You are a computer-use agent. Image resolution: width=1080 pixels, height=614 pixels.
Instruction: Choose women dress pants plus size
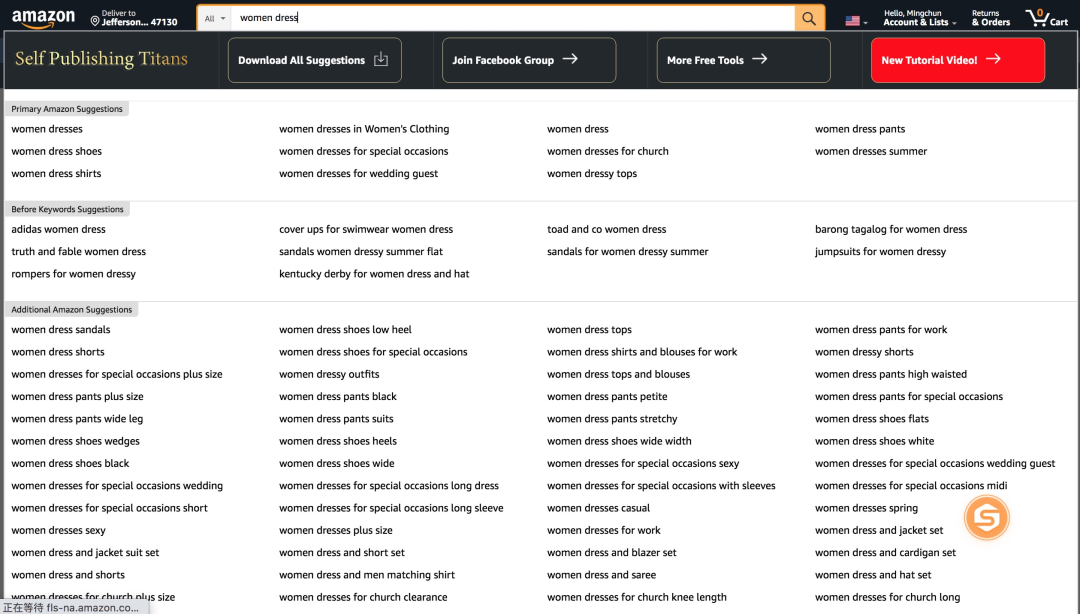[77, 397]
